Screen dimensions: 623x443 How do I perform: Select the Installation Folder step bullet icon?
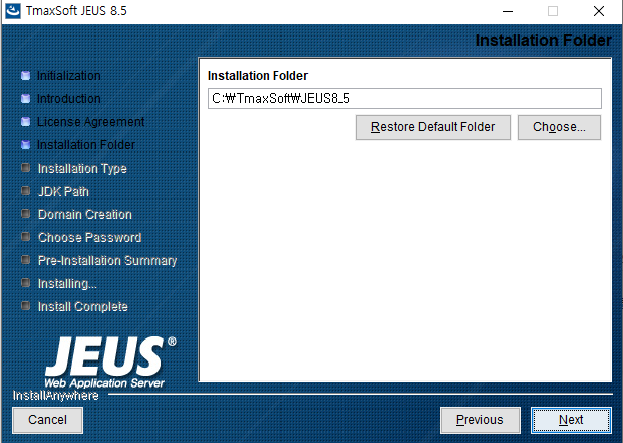point(25,145)
